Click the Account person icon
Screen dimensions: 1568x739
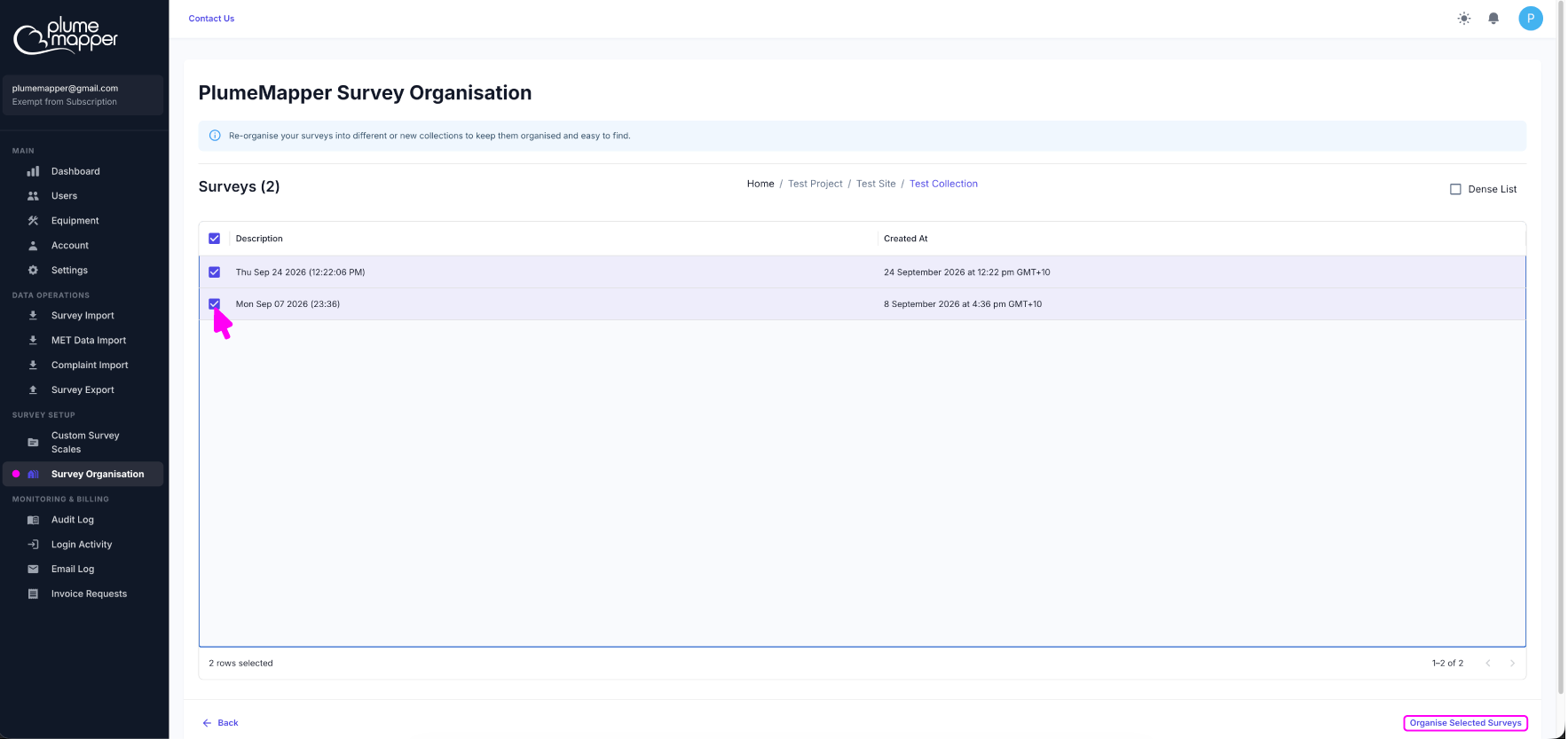coord(33,246)
